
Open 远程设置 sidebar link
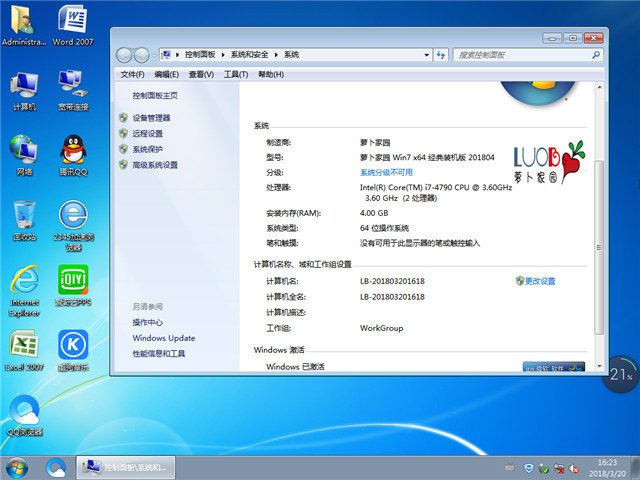(147, 133)
